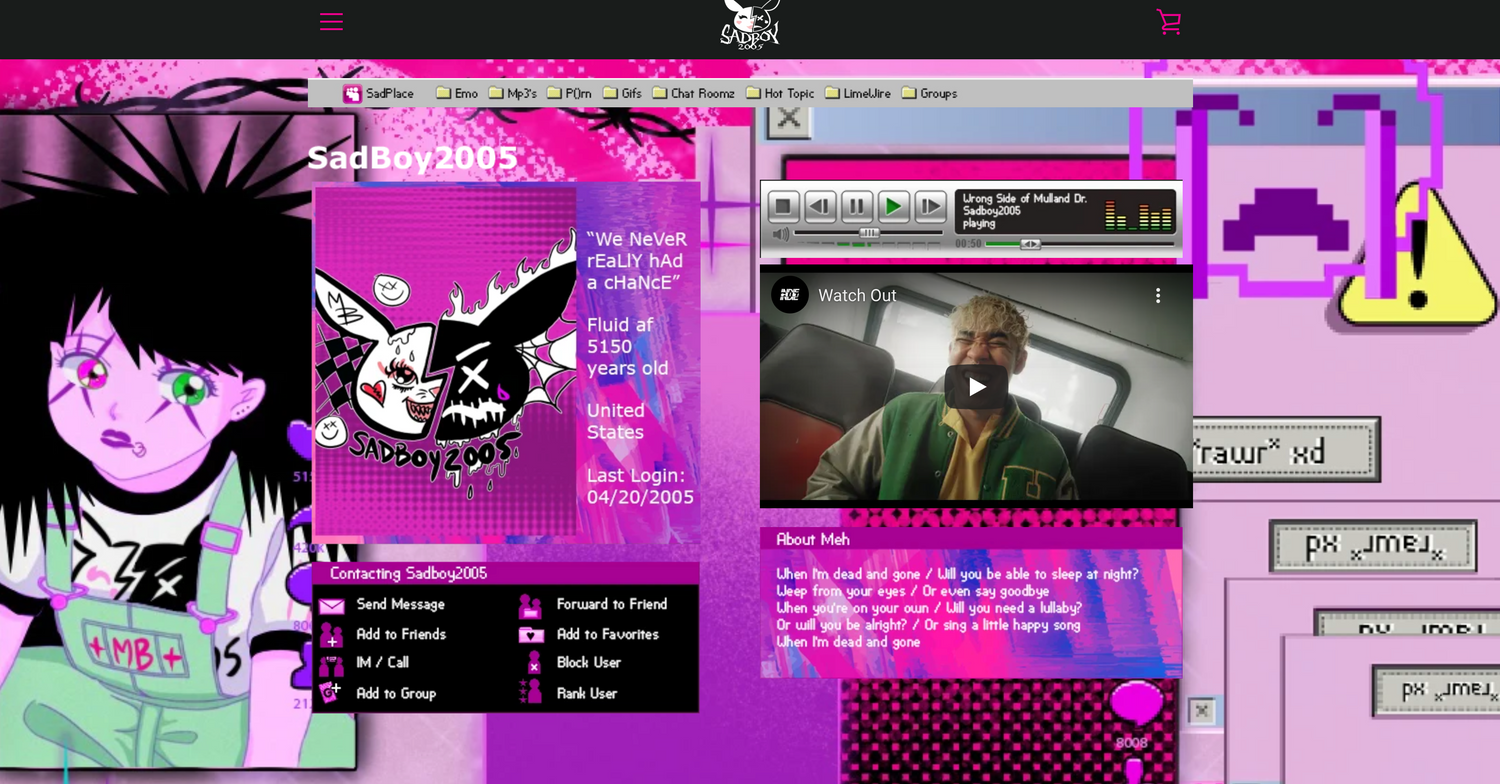Open the Hot Topic folder
Viewport: 1500px width, 784px height.
pyautogui.click(x=780, y=93)
